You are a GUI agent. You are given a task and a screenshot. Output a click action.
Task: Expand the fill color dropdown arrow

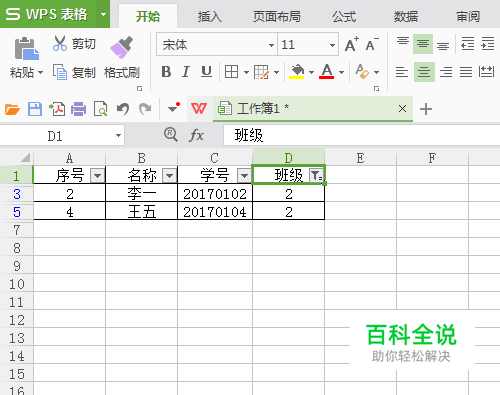311,72
